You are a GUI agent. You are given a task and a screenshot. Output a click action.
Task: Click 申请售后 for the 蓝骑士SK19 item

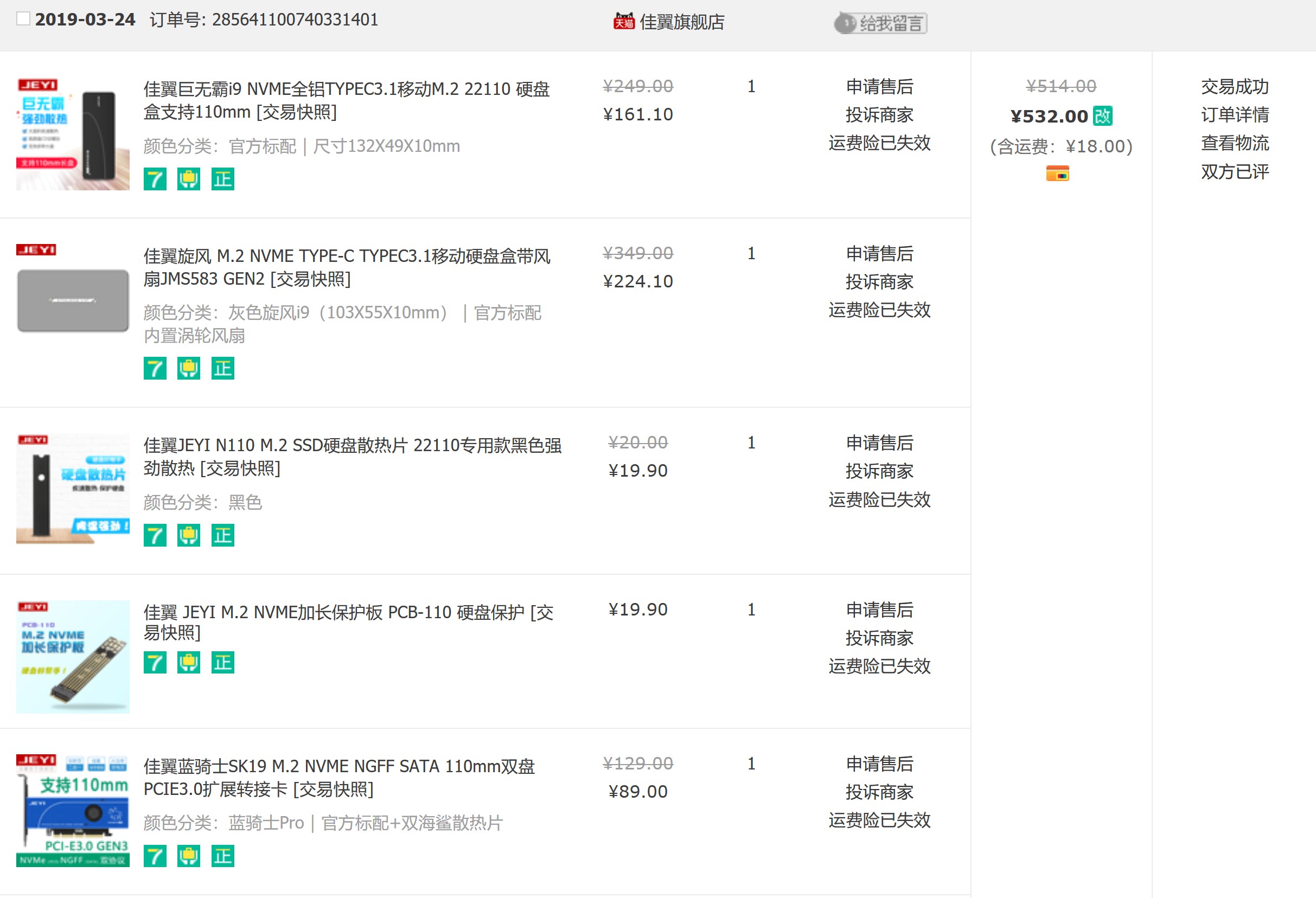pos(879,764)
